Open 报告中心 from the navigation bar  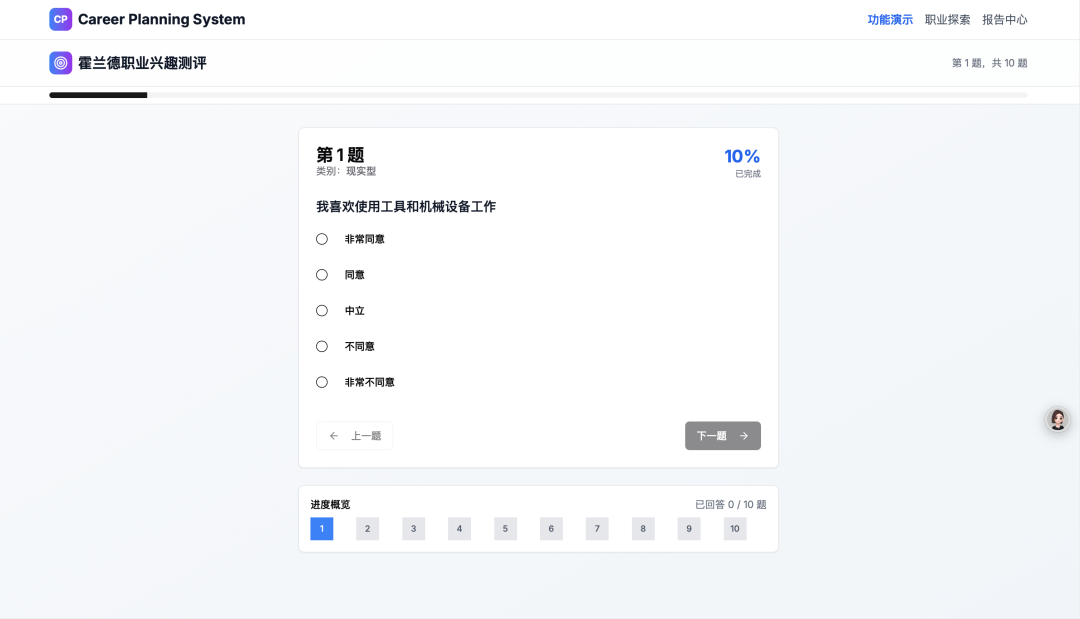[x=1004, y=19]
